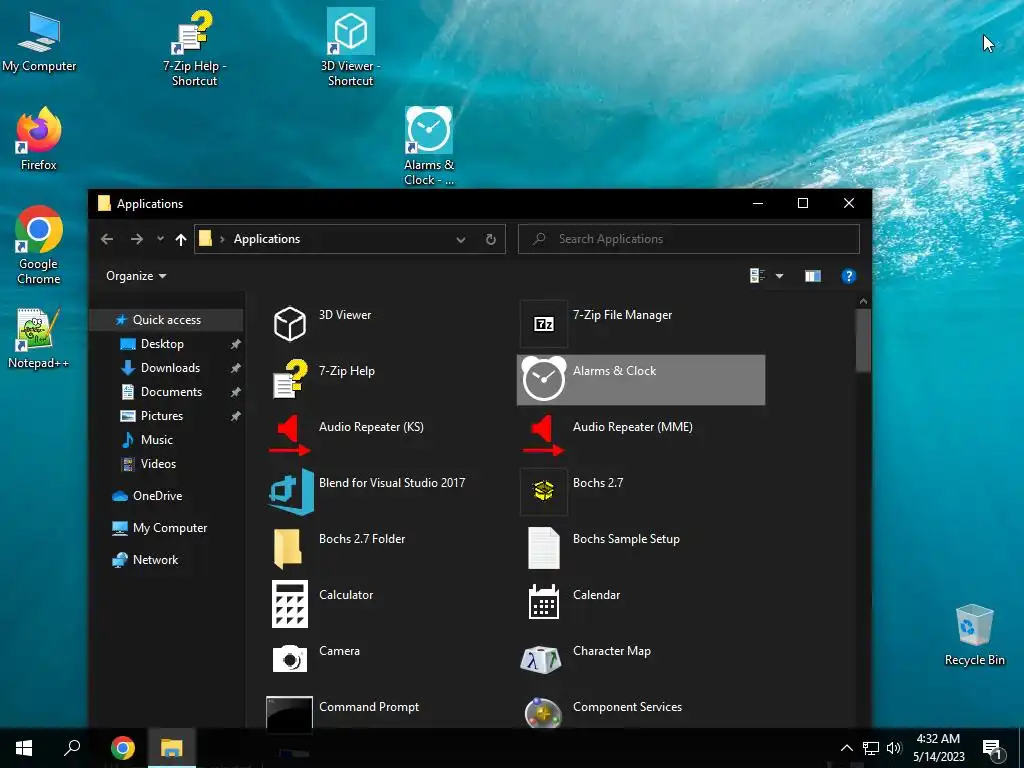Open Google Chrome from the taskbar
This screenshot has width=1024, height=768.
click(123, 748)
